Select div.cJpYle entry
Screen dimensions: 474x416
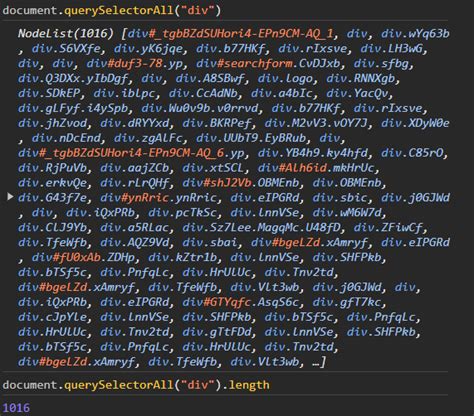point(52,317)
